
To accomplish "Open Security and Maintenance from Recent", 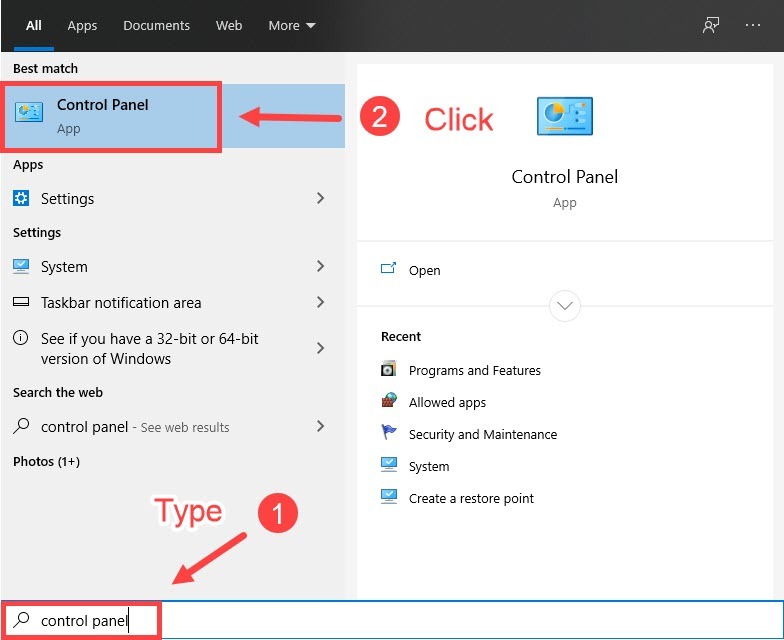I will tap(482, 434).
